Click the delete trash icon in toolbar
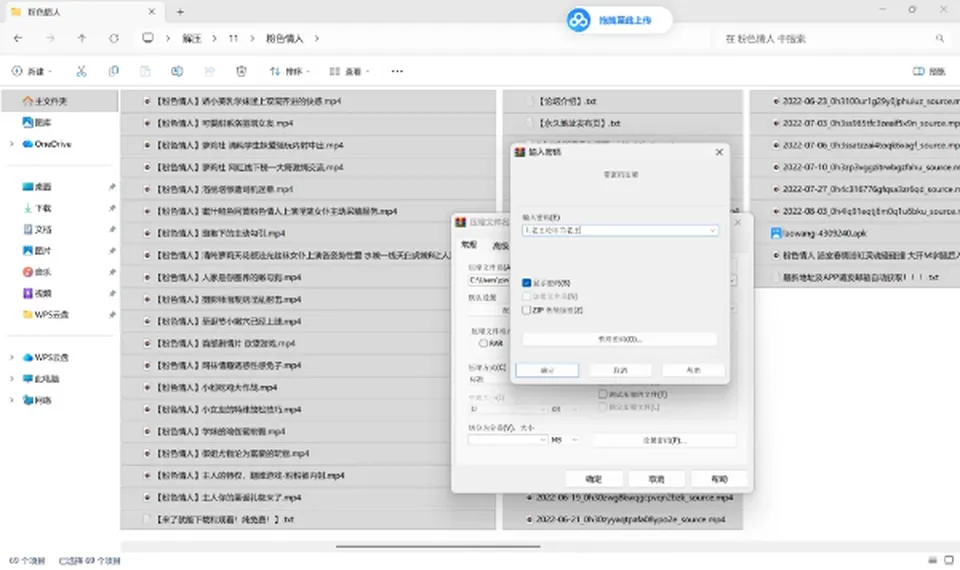Image resolution: width=960 pixels, height=570 pixels. tap(241, 71)
